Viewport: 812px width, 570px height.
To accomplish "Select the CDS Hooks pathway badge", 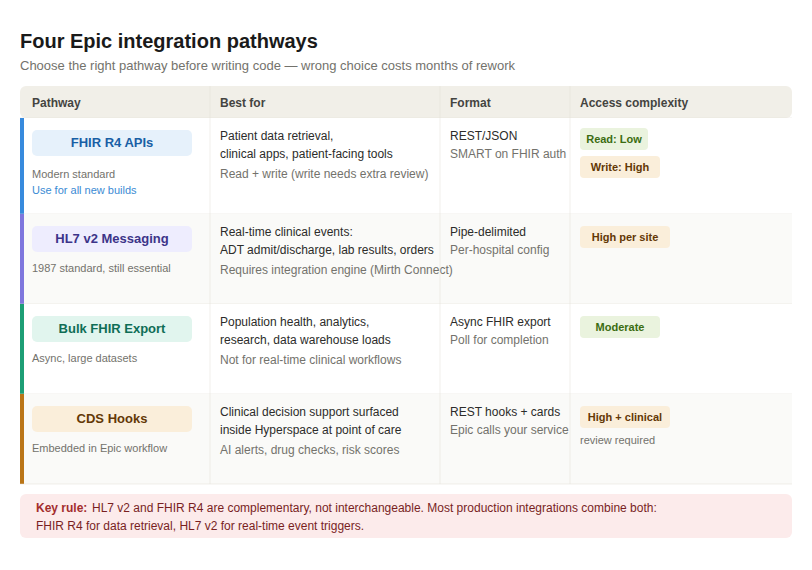I will pos(112,419).
